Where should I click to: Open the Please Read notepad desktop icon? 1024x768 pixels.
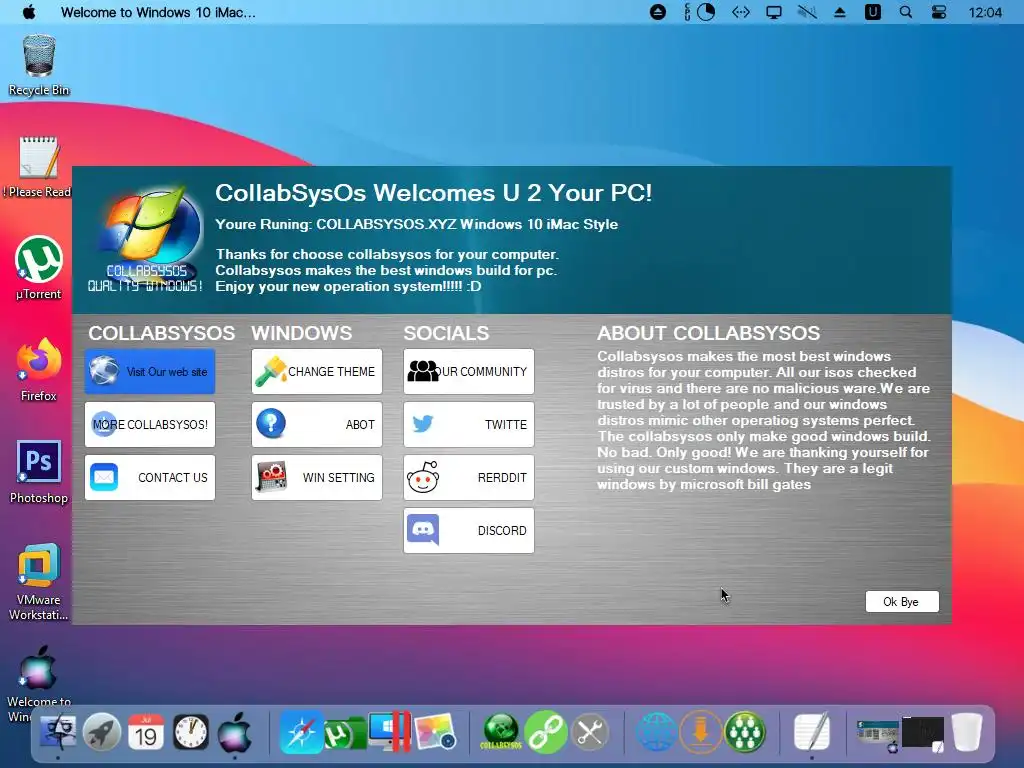(39, 167)
